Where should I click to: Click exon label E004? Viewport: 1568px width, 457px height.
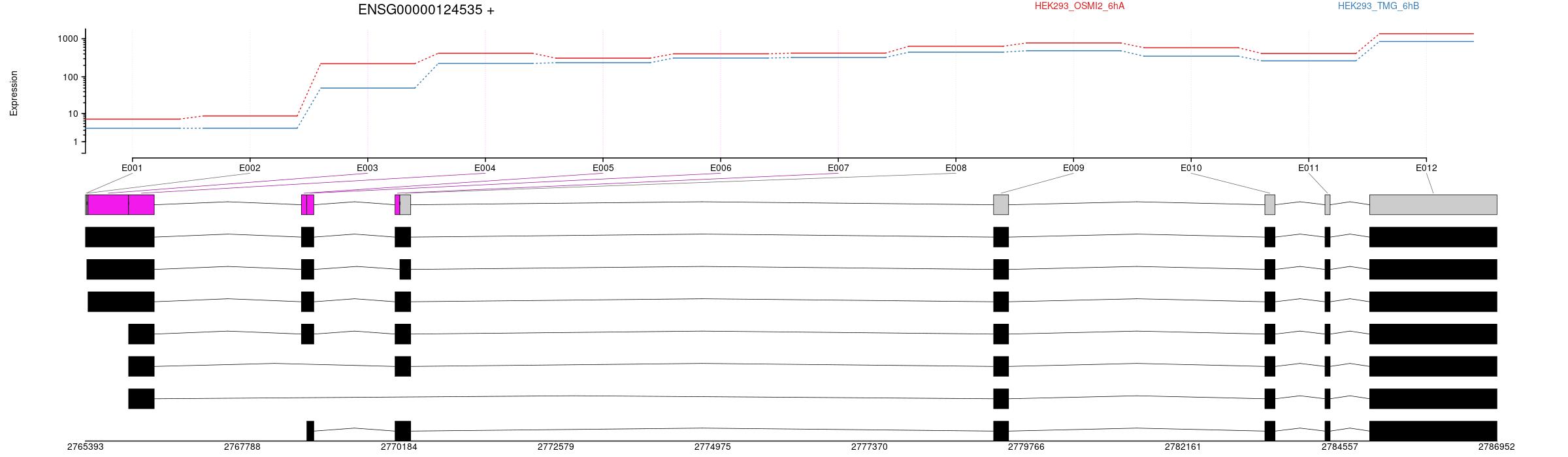tap(485, 168)
